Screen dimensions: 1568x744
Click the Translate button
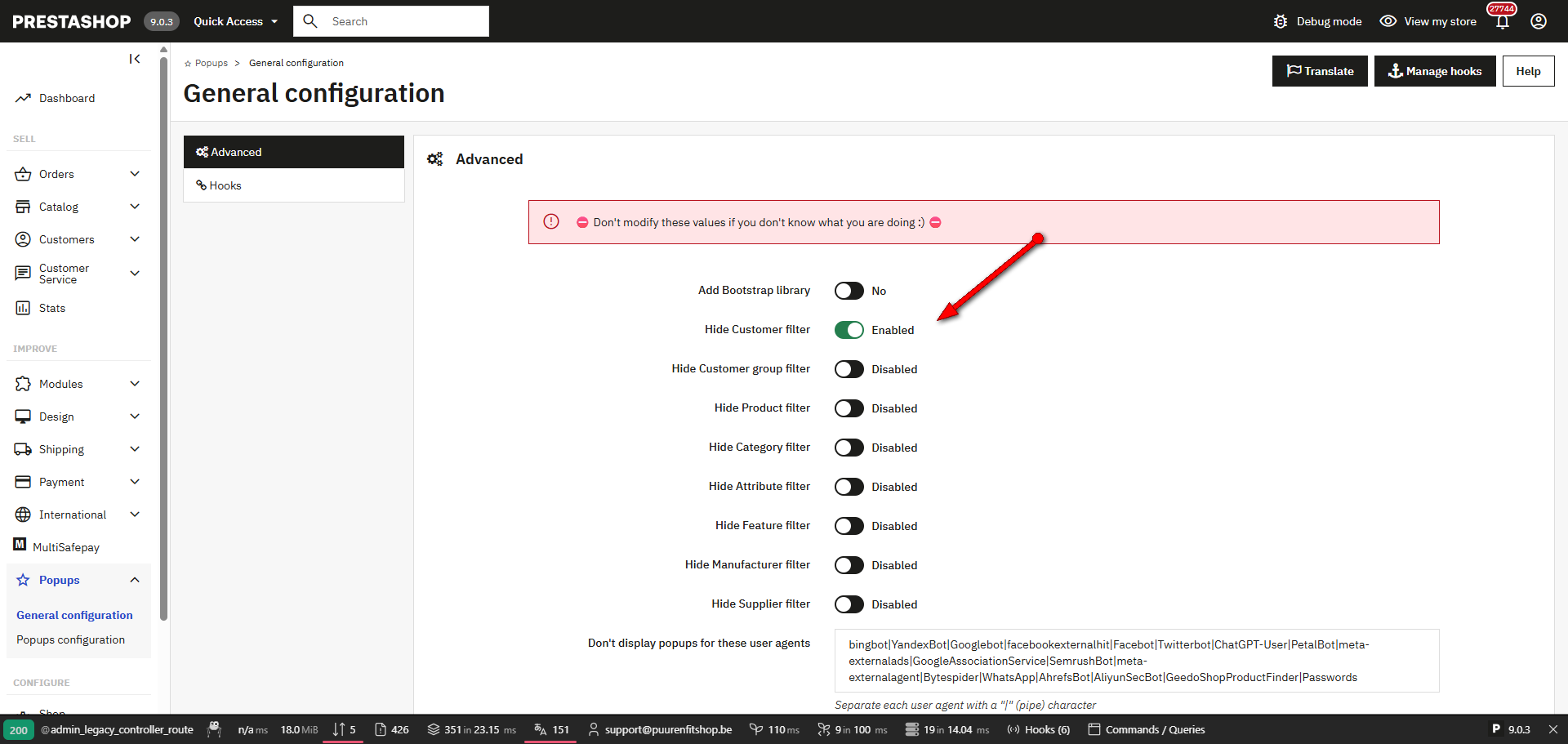1320,71
